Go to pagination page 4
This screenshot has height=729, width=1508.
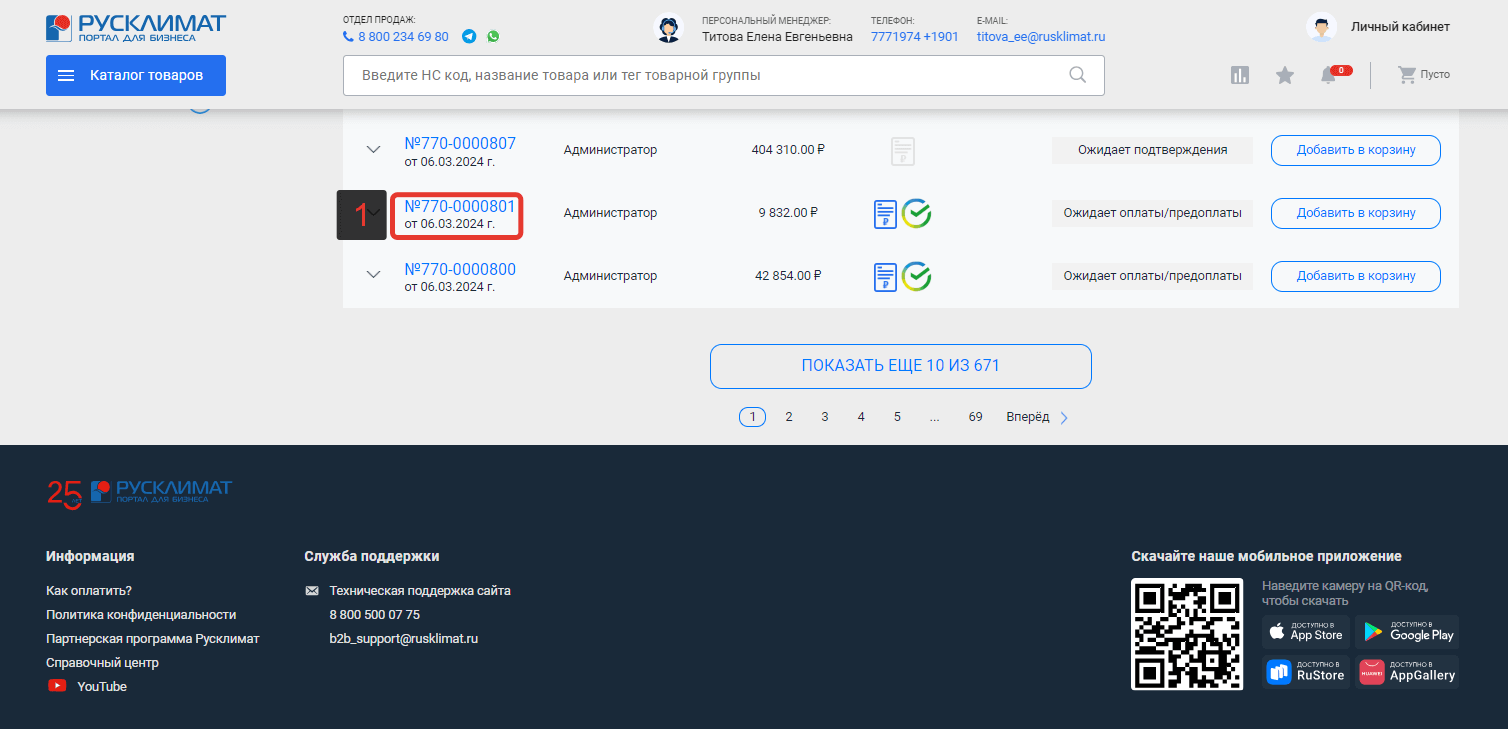coord(861,417)
